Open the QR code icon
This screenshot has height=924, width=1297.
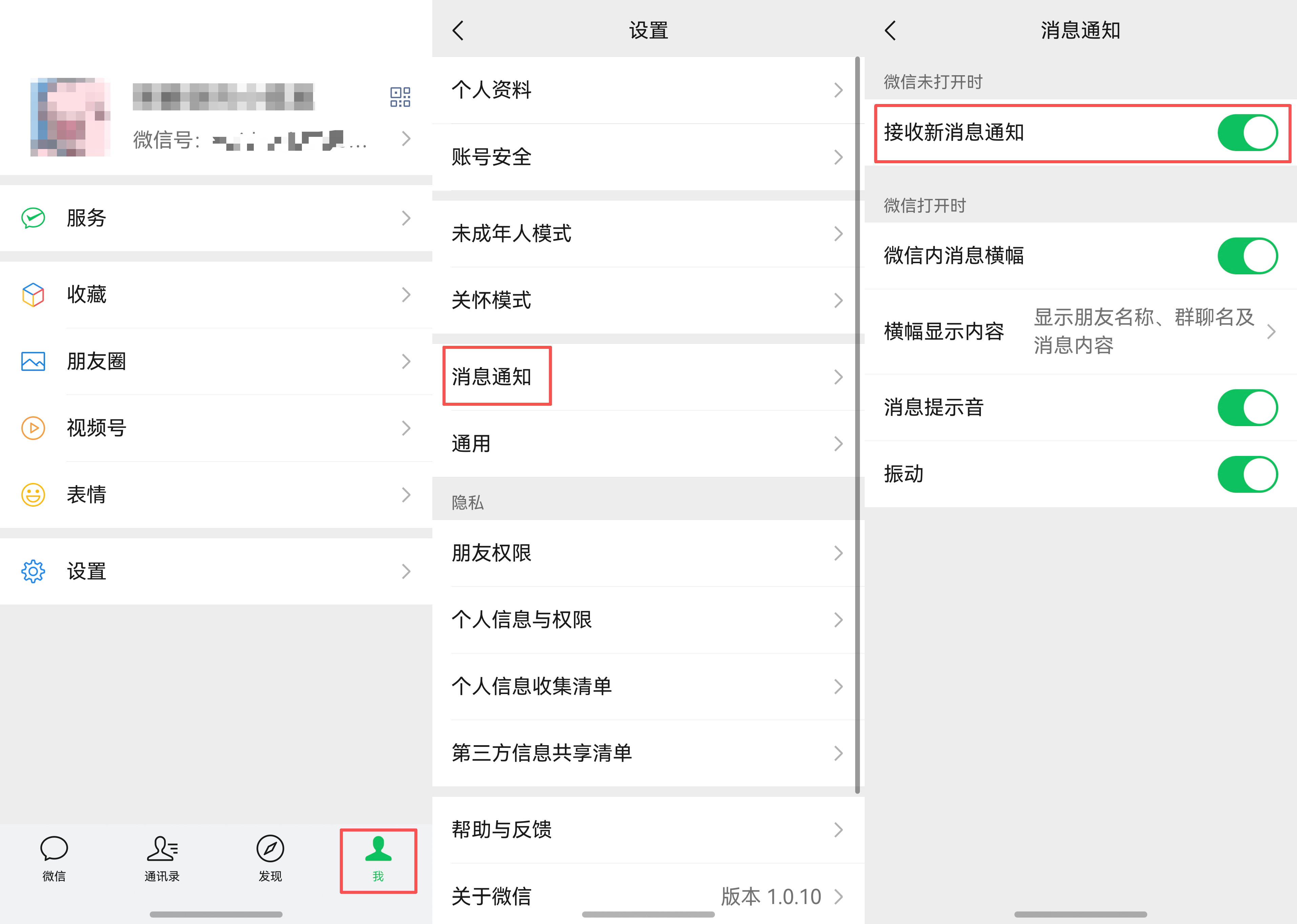[x=400, y=97]
